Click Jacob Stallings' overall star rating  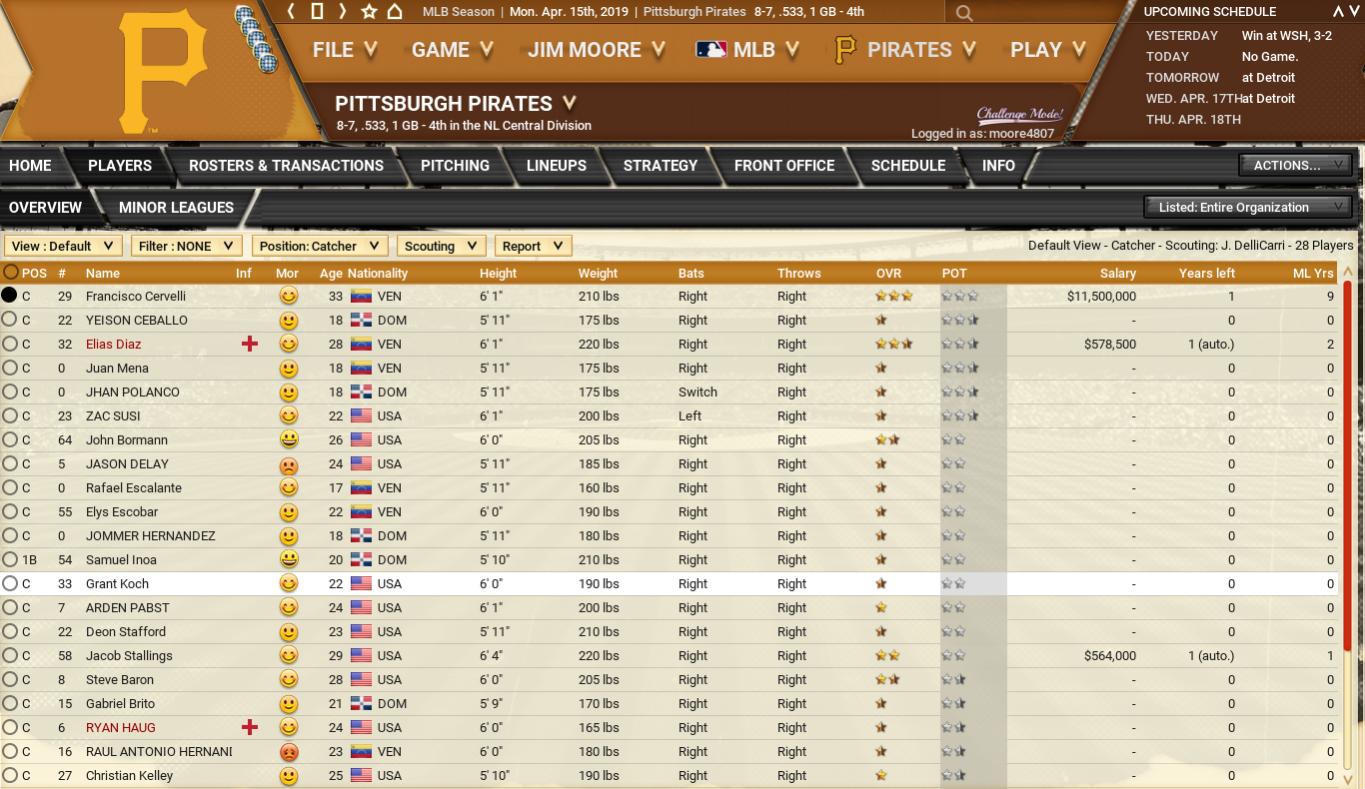(887, 656)
